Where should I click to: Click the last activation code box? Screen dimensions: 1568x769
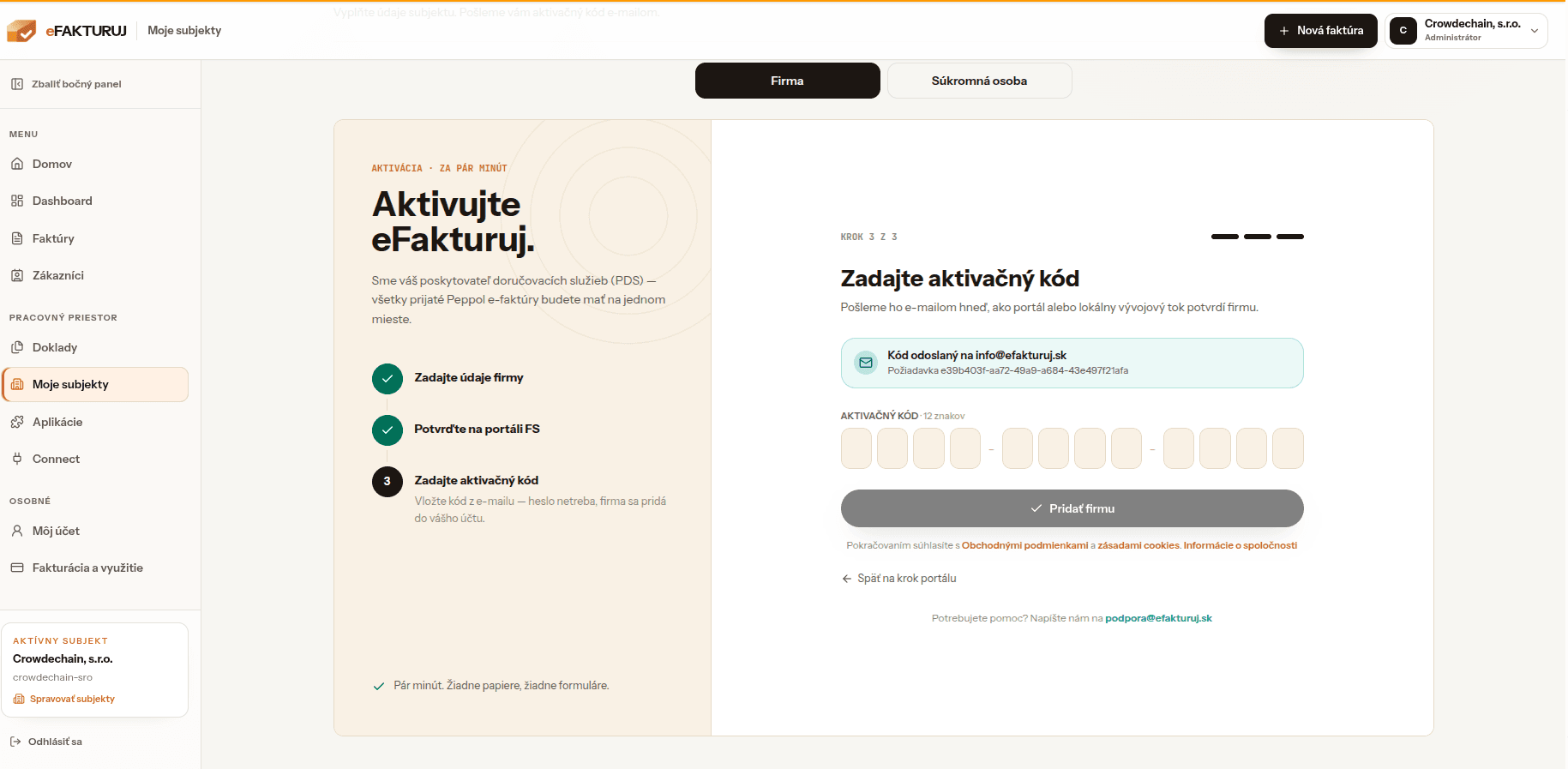pyautogui.click(x=1288, y=448)
